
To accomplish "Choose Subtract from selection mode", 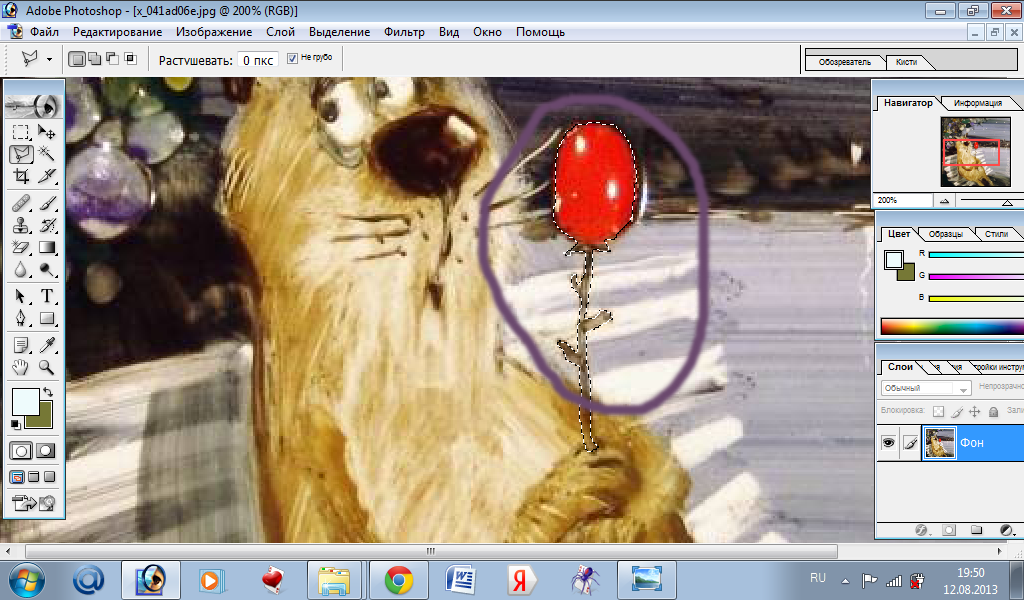I will pyautogui.click(x=112, y=59).
